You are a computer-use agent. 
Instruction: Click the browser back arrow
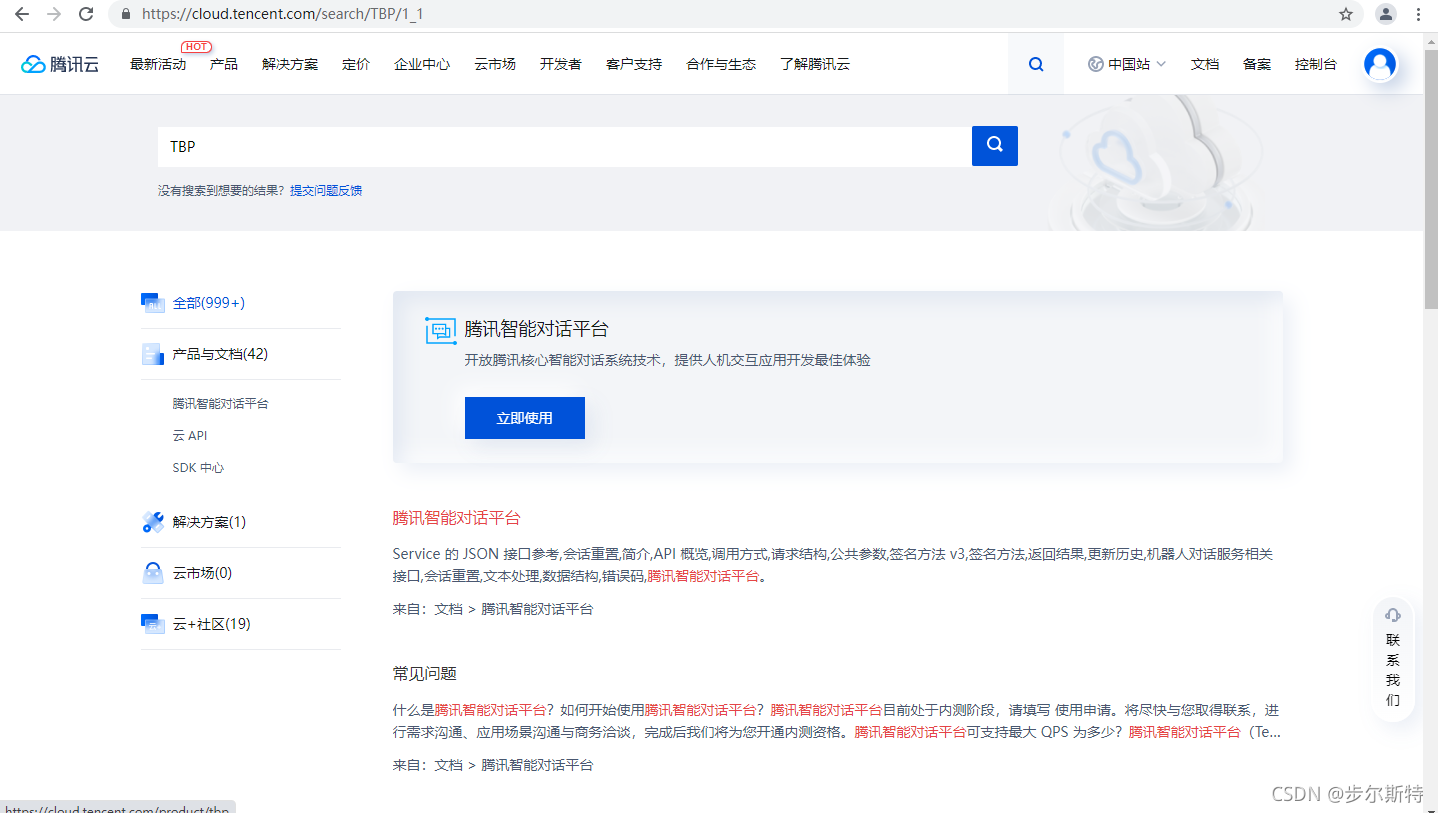21,14
